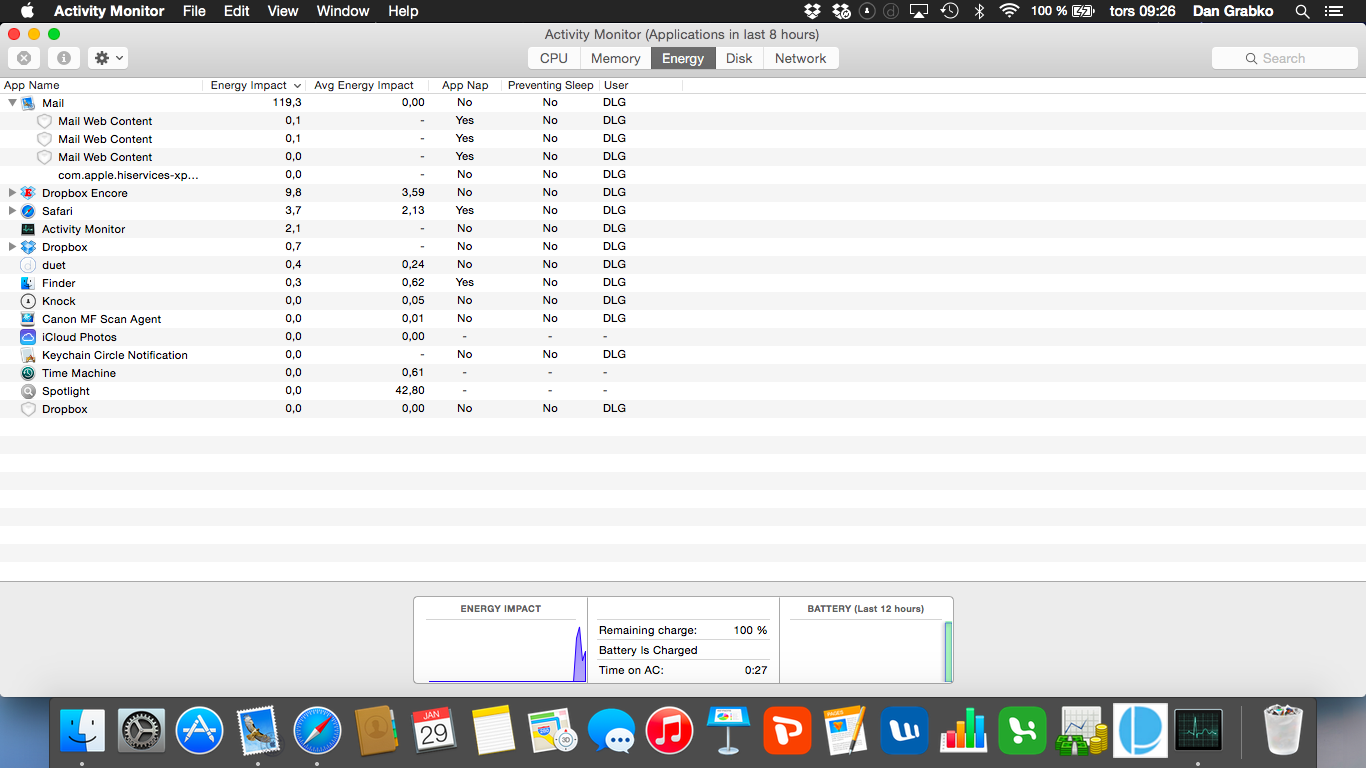
Task: Expand the Dropbox Encore process group
Action: [x=13, y=193]
